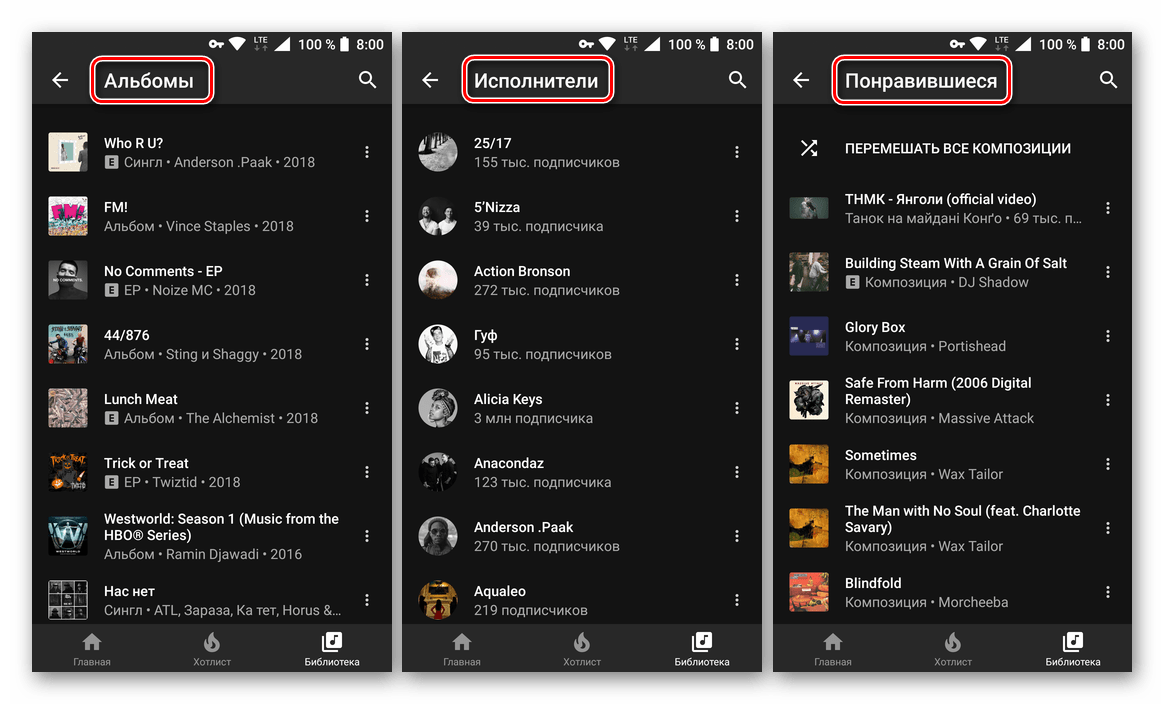
Task: Open search on the Понравившиеся screen
Action: click(1108, 79)
